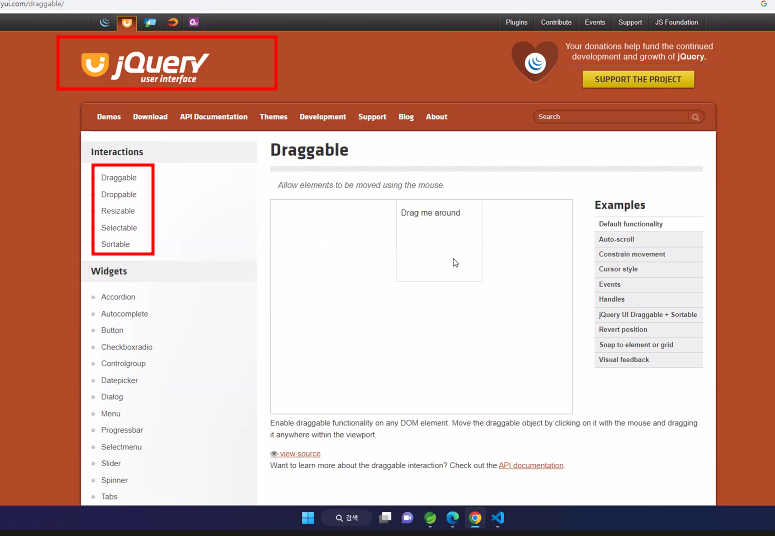775x536 pixels.
Task: Click the Google icon in address bar
Action: tap(764, 3)
